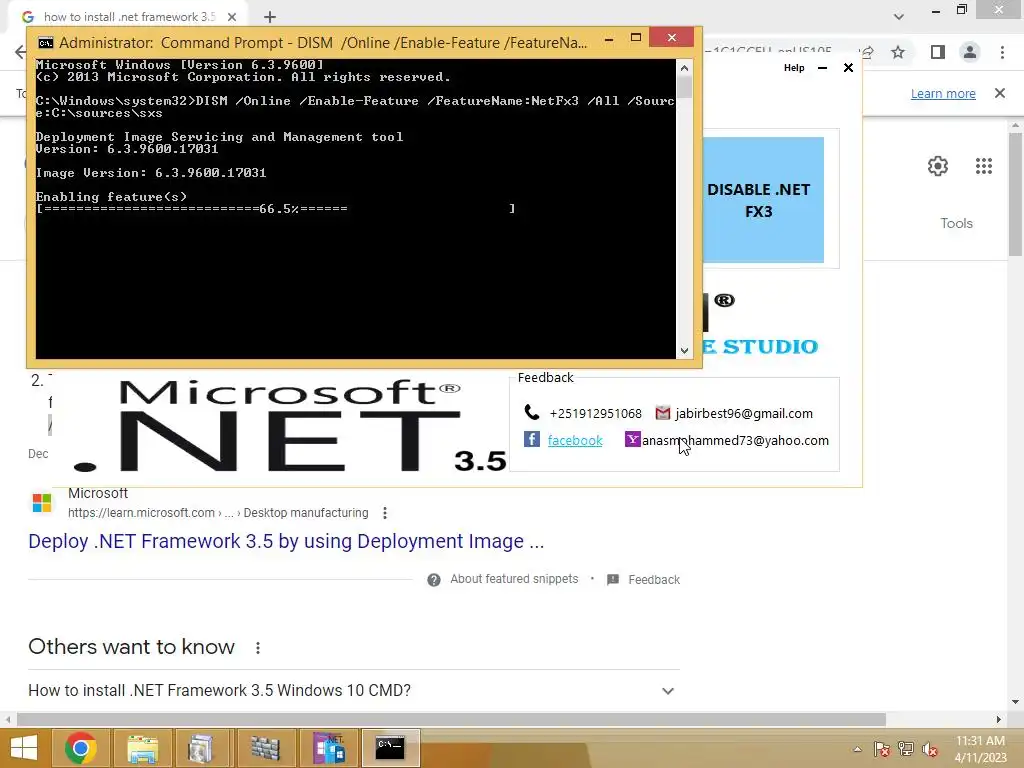Screen dimensions: 1024x768
Task: Click the network icon in system tray
Action: (x=906, y=749)
